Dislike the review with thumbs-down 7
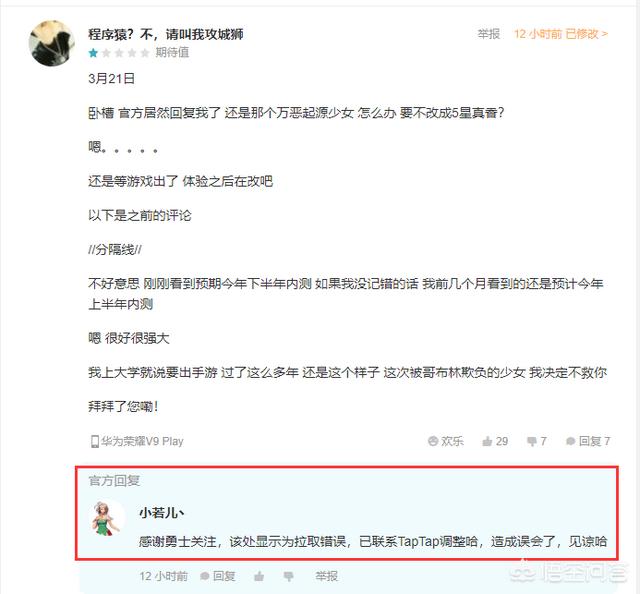640x594 pixels. (536, 441)
